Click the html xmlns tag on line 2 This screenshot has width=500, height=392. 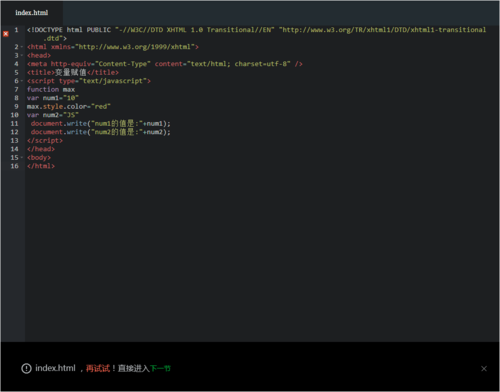pyautogui.click(x=113, y=47)
